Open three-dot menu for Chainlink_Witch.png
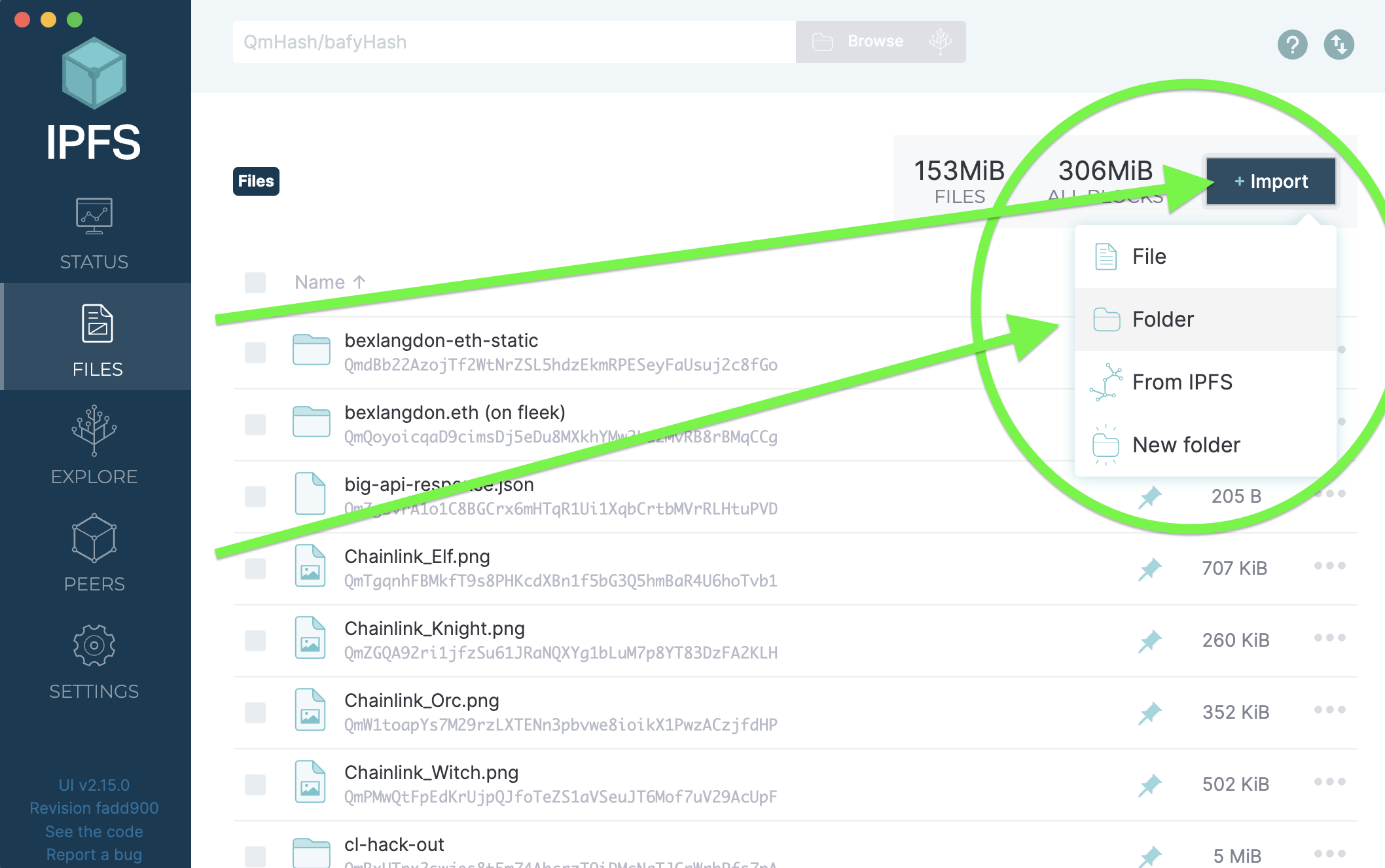The width and height of the screenshot is (1385, 868). click(x=1329, y=782)
